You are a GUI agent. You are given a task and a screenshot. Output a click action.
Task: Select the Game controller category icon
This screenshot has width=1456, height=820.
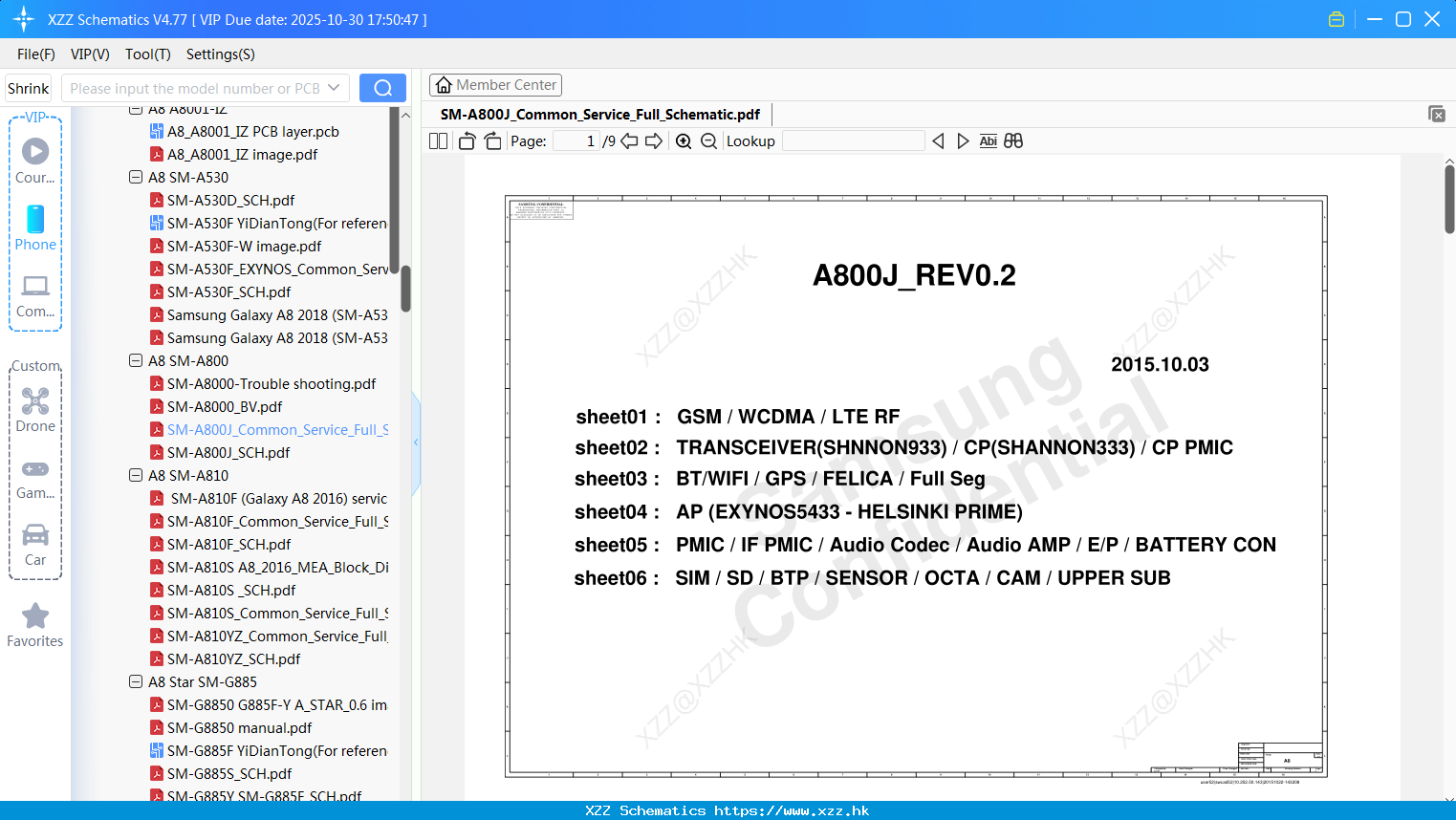(35, 472)
